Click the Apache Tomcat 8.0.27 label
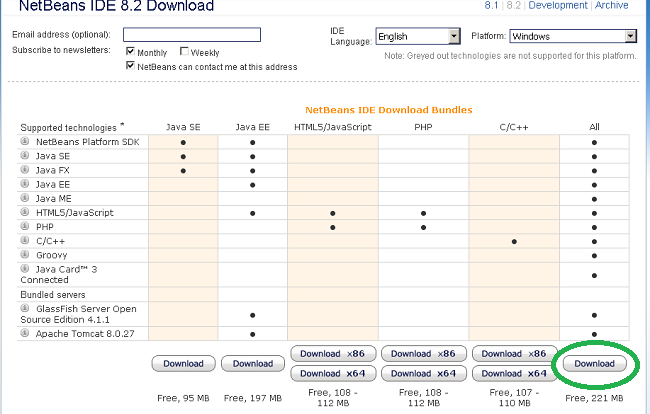Screen dimensions: 650x414 pos(85,334)
